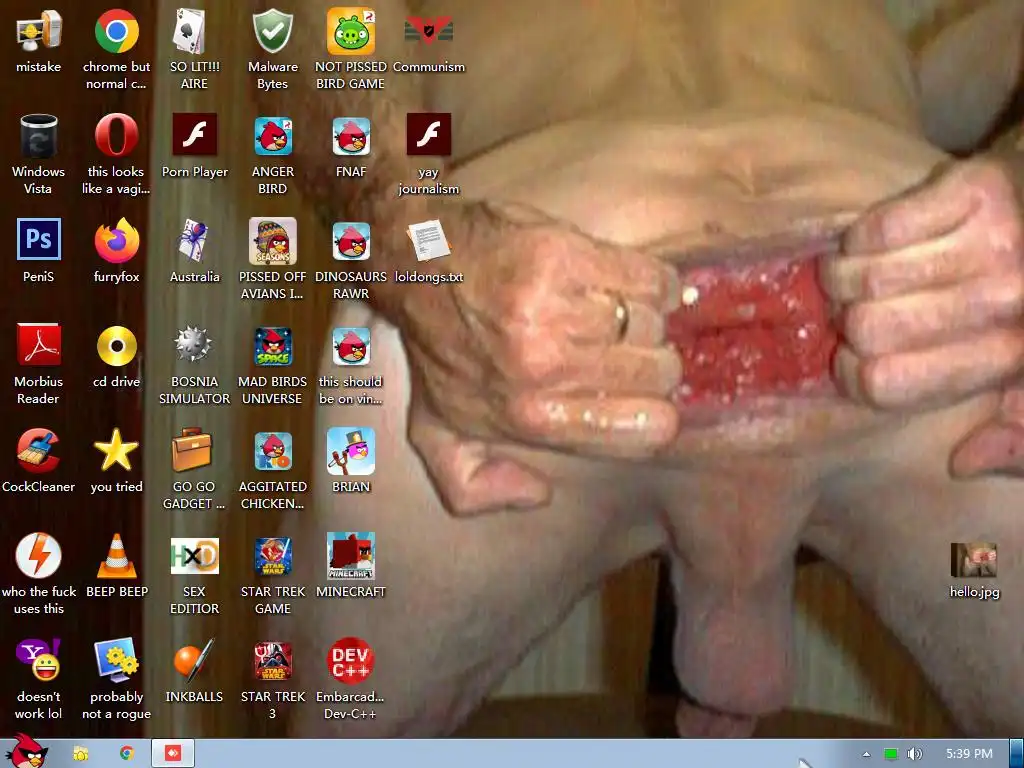Open the 'Morbius Reader' Adobe PDF icon
This screenshot has width=1024, height=768.
(39, 345)
